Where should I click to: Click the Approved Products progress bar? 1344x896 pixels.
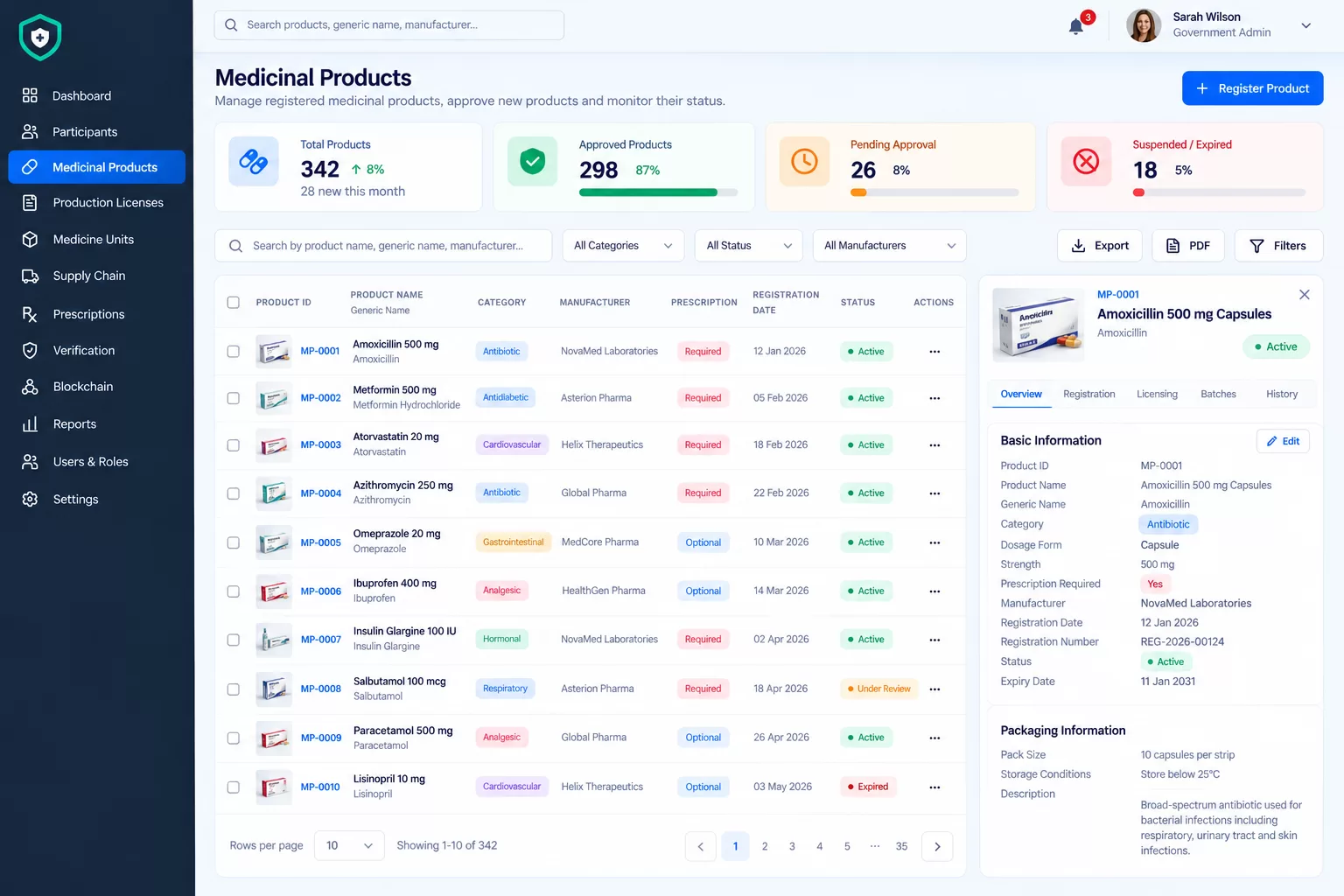658,192
